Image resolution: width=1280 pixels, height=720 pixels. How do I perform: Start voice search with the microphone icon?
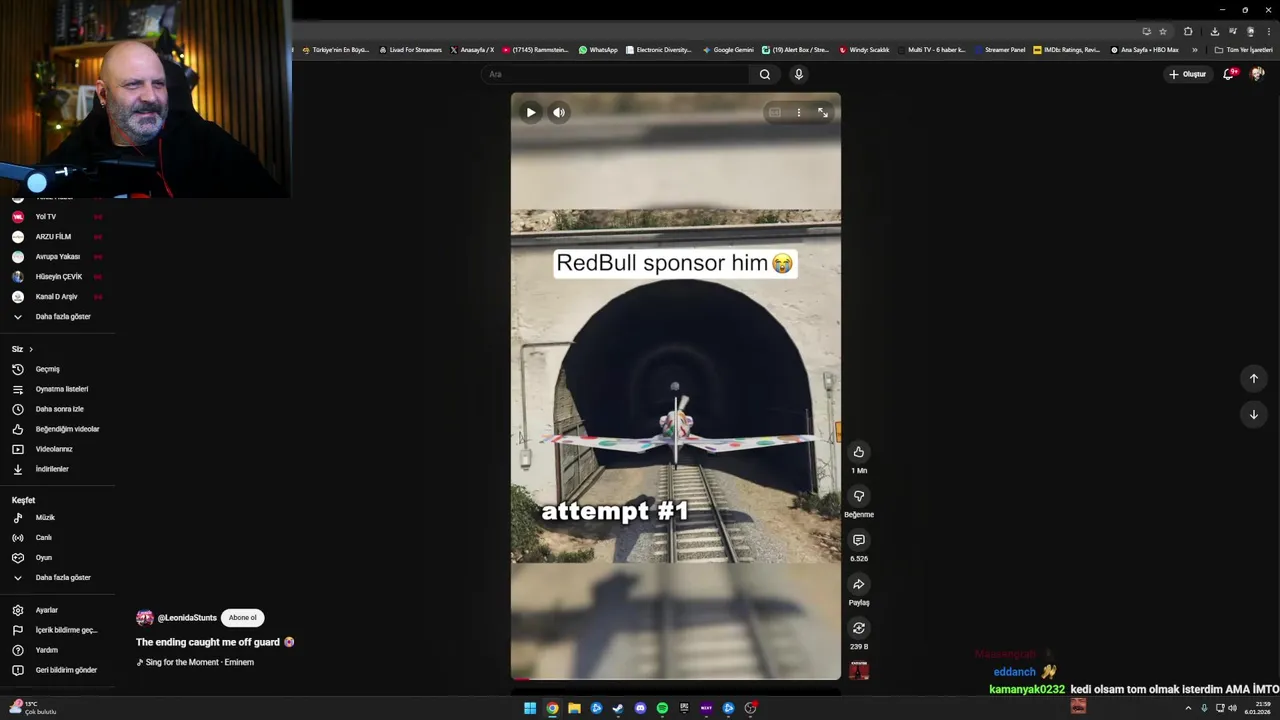point(798,74)
